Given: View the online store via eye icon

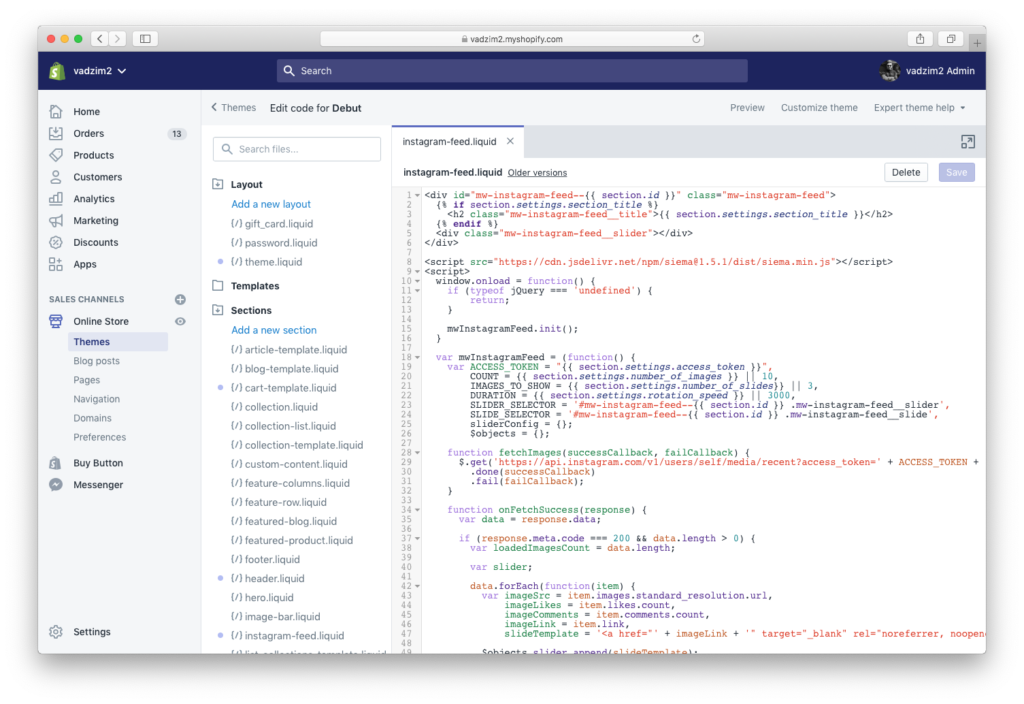Looking at the screenshot, I should [180, 321].
